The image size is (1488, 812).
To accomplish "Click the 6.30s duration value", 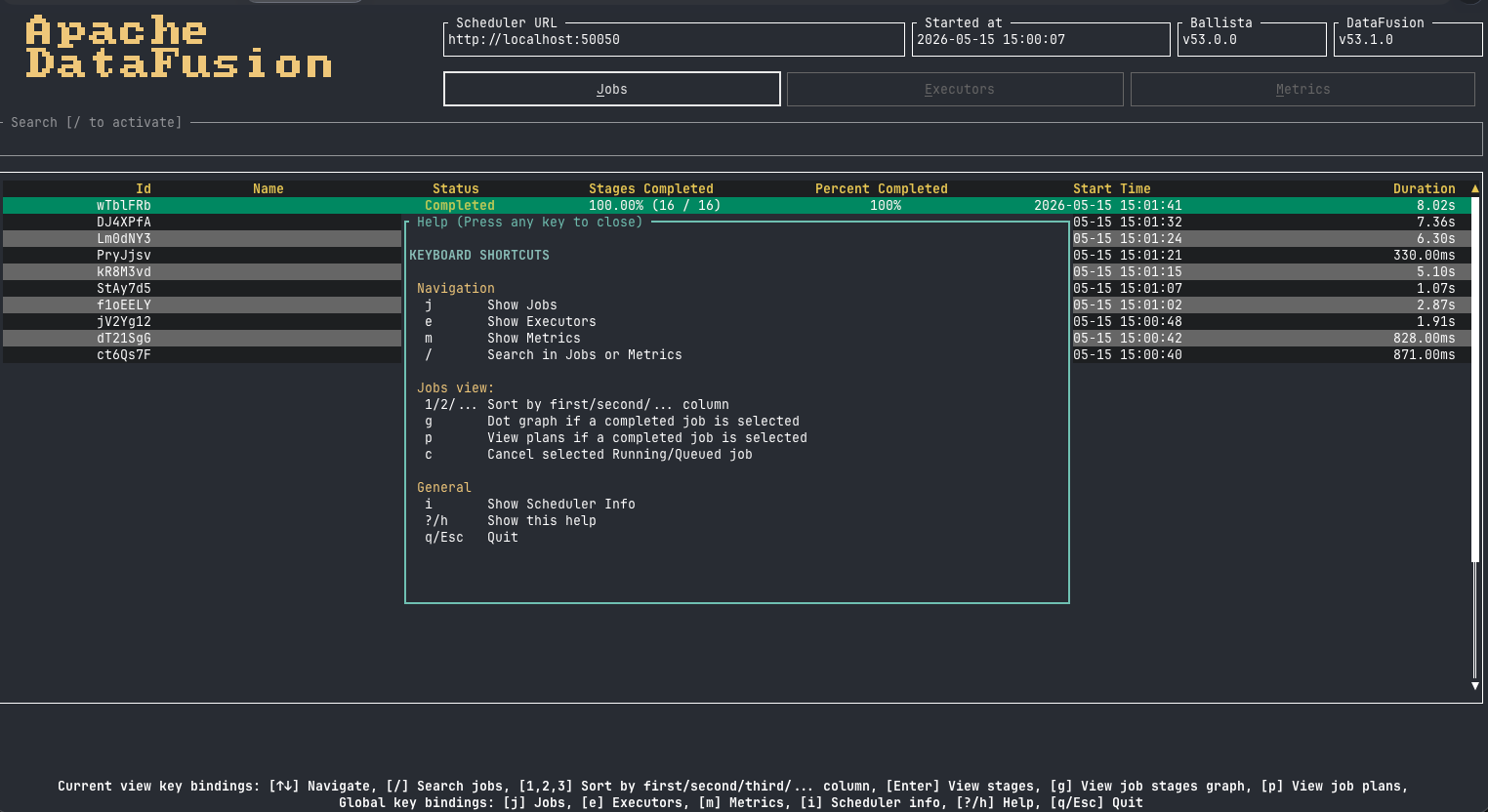I will (x=1436, y=238).
